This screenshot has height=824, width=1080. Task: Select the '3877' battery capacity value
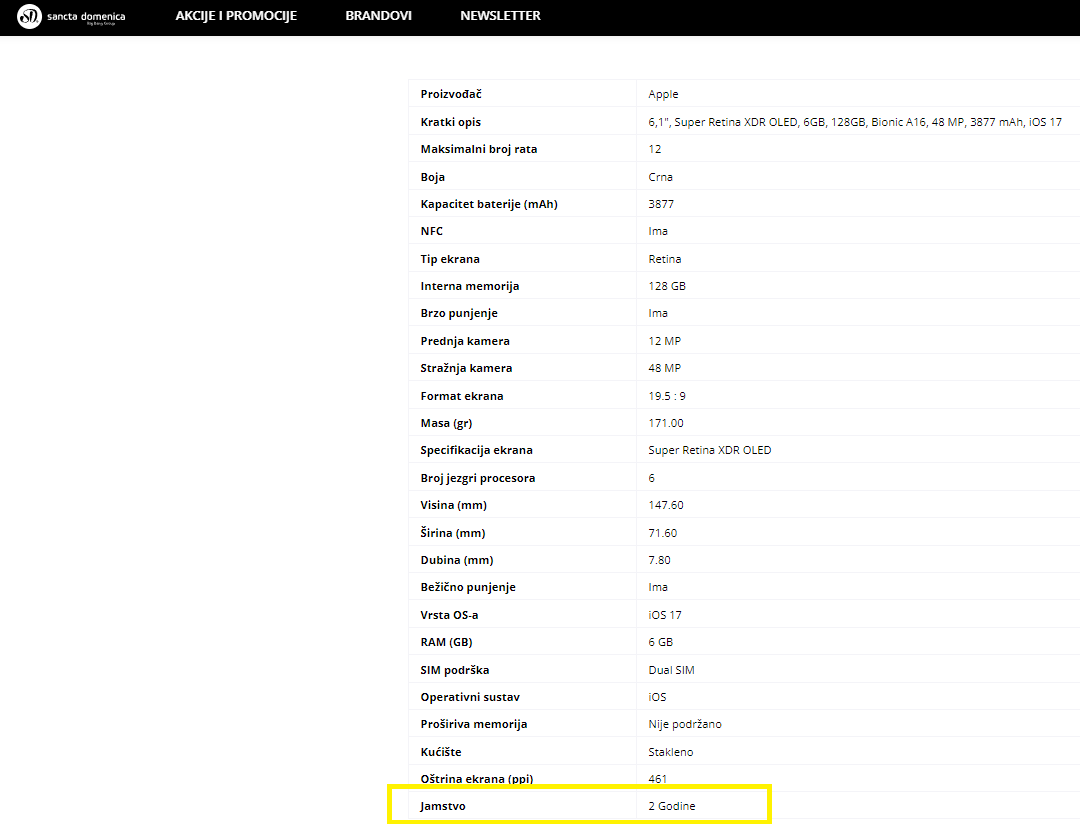pyautogui.click(x=661, y=204)
